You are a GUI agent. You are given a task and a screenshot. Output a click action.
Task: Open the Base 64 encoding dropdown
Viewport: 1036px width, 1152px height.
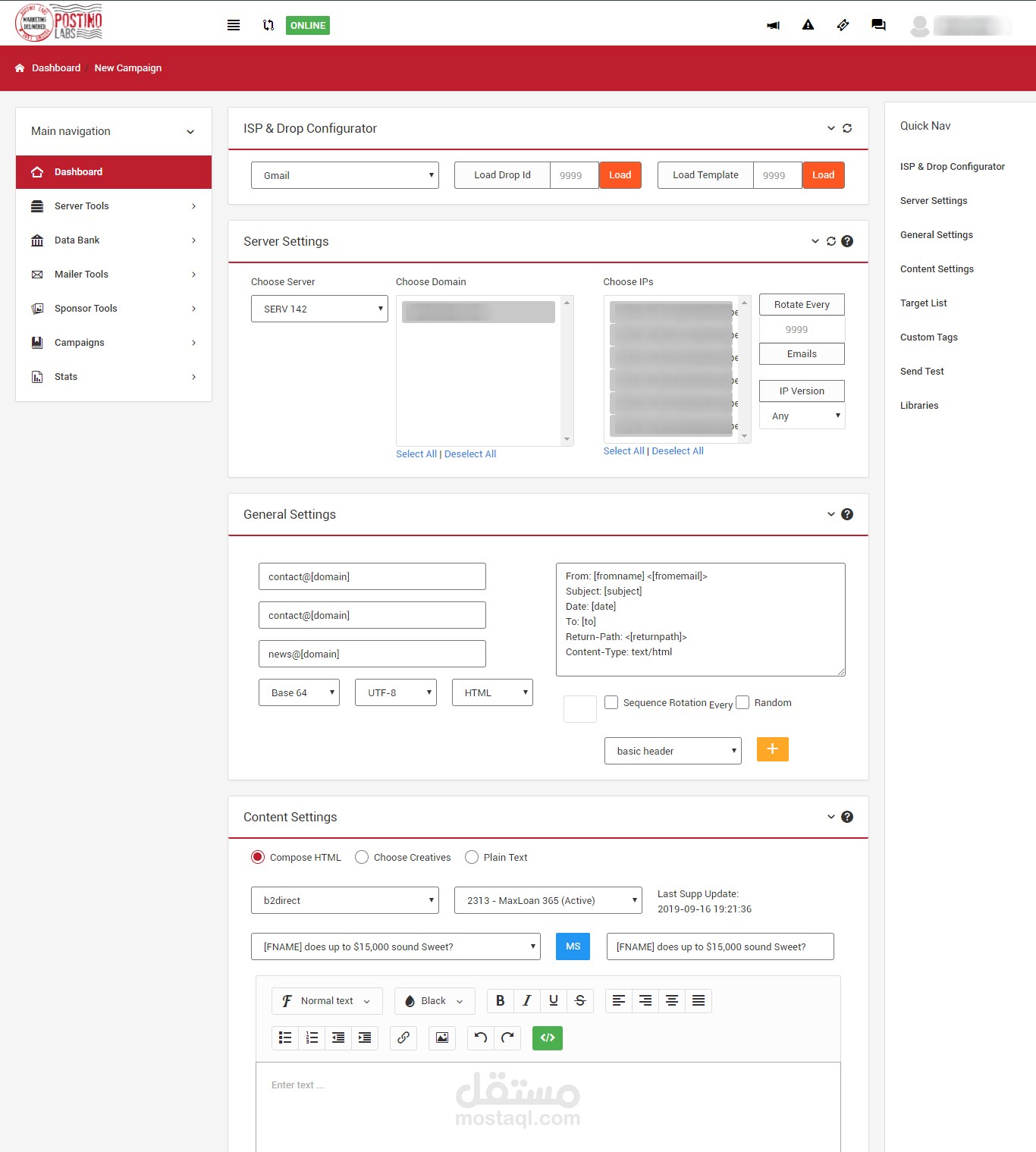point(299,692)
